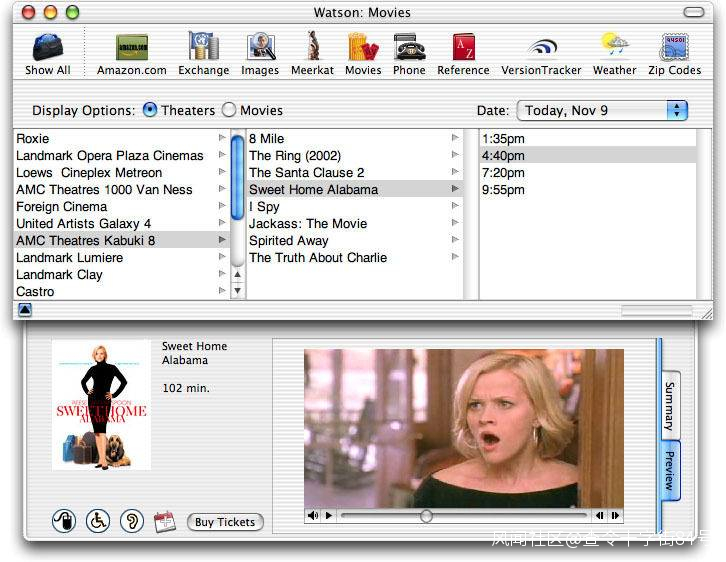
Task: Open the Date dropdown
Action: pyautogui.click(x=602, y=111)
